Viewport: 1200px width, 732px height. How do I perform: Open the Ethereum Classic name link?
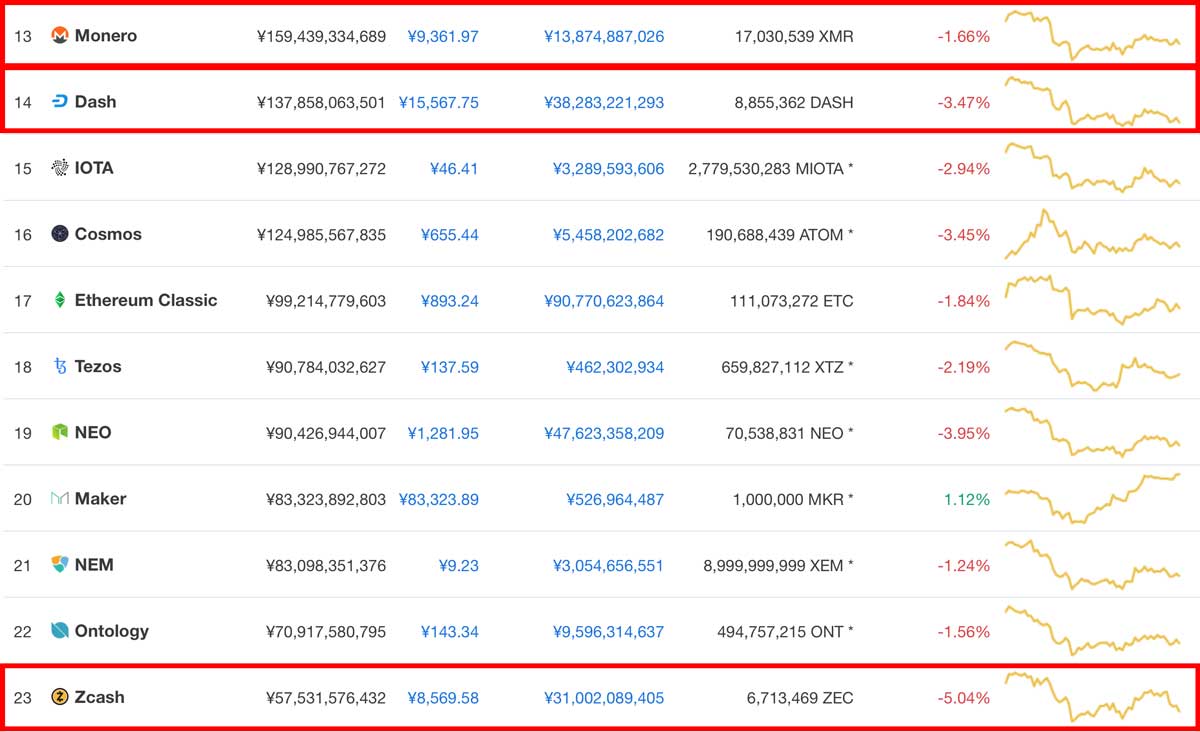146,300
